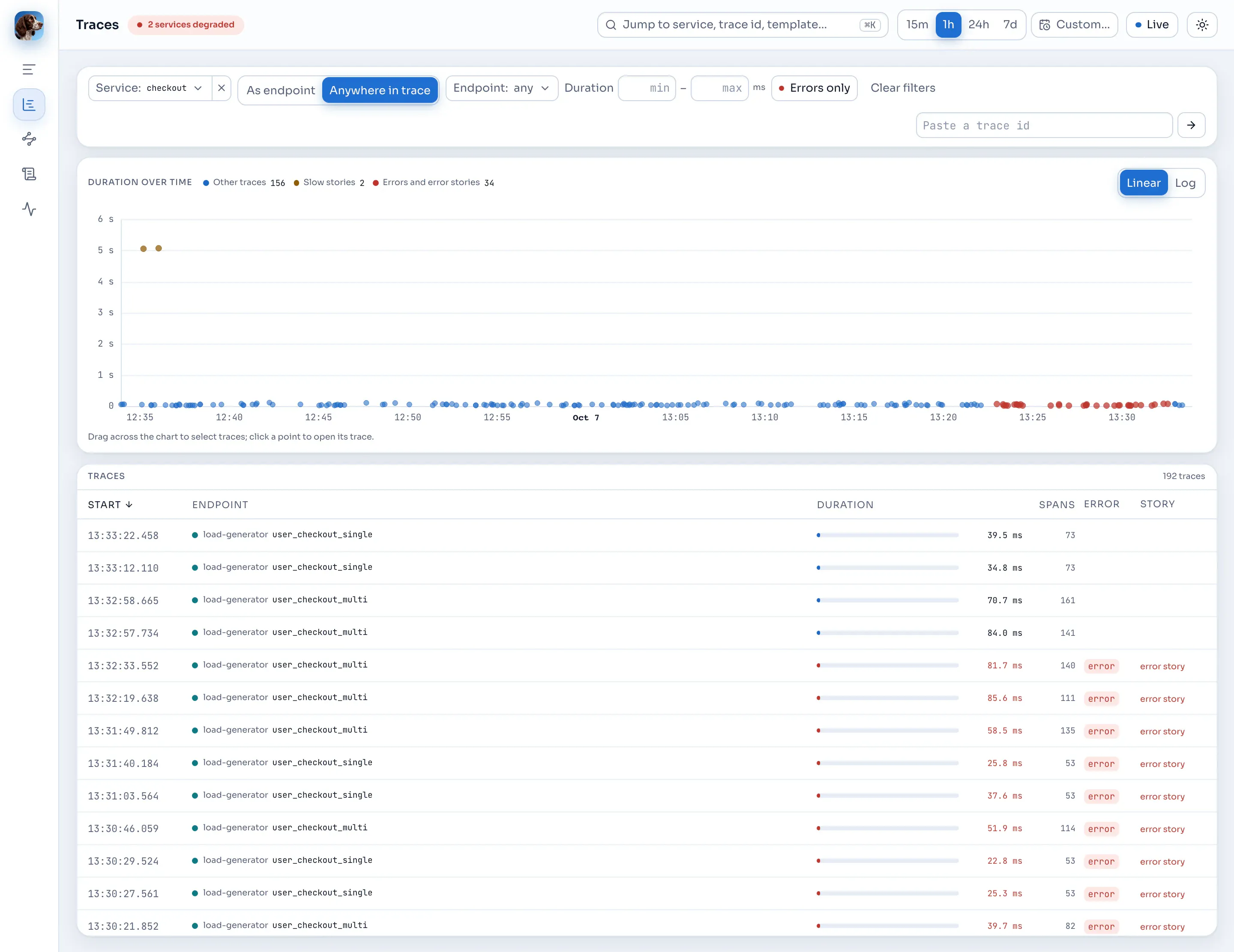Open the Endpoint any dropdown

point(502,88)
